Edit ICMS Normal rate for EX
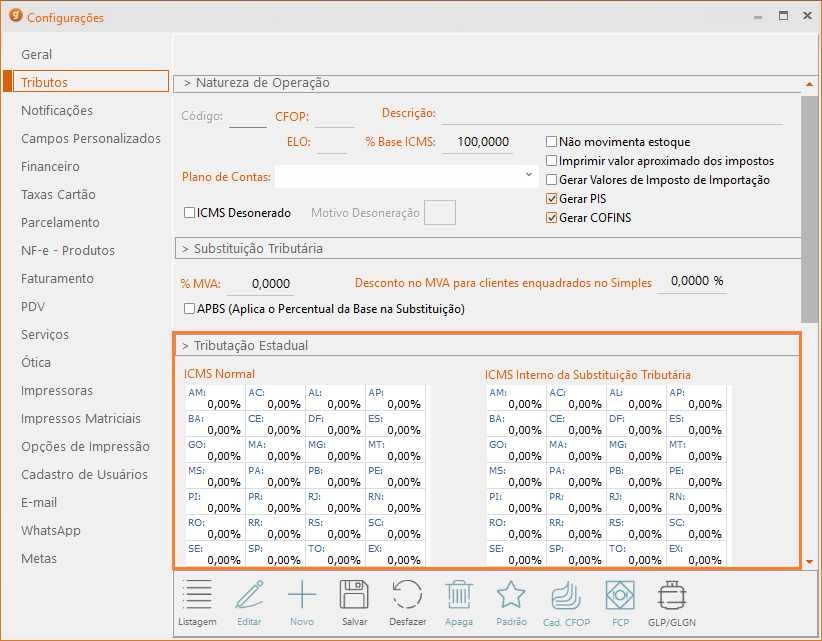The image size is (822, 641). [395, 555]
